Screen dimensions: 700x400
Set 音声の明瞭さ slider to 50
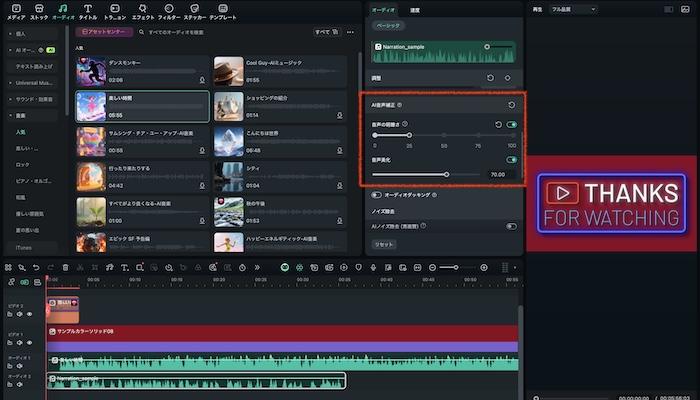(444, 135)
